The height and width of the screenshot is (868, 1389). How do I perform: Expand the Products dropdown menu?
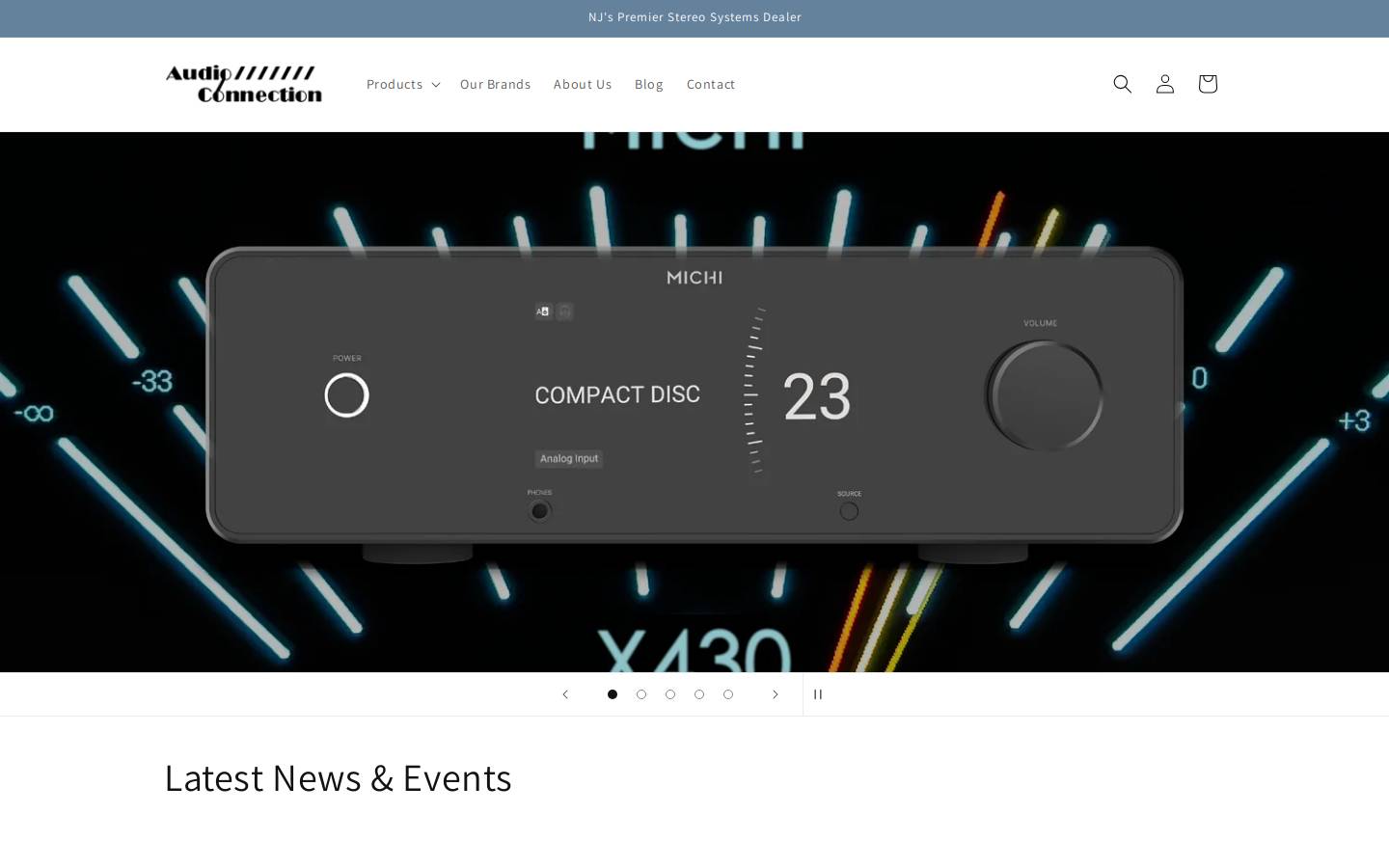point(403,84)
